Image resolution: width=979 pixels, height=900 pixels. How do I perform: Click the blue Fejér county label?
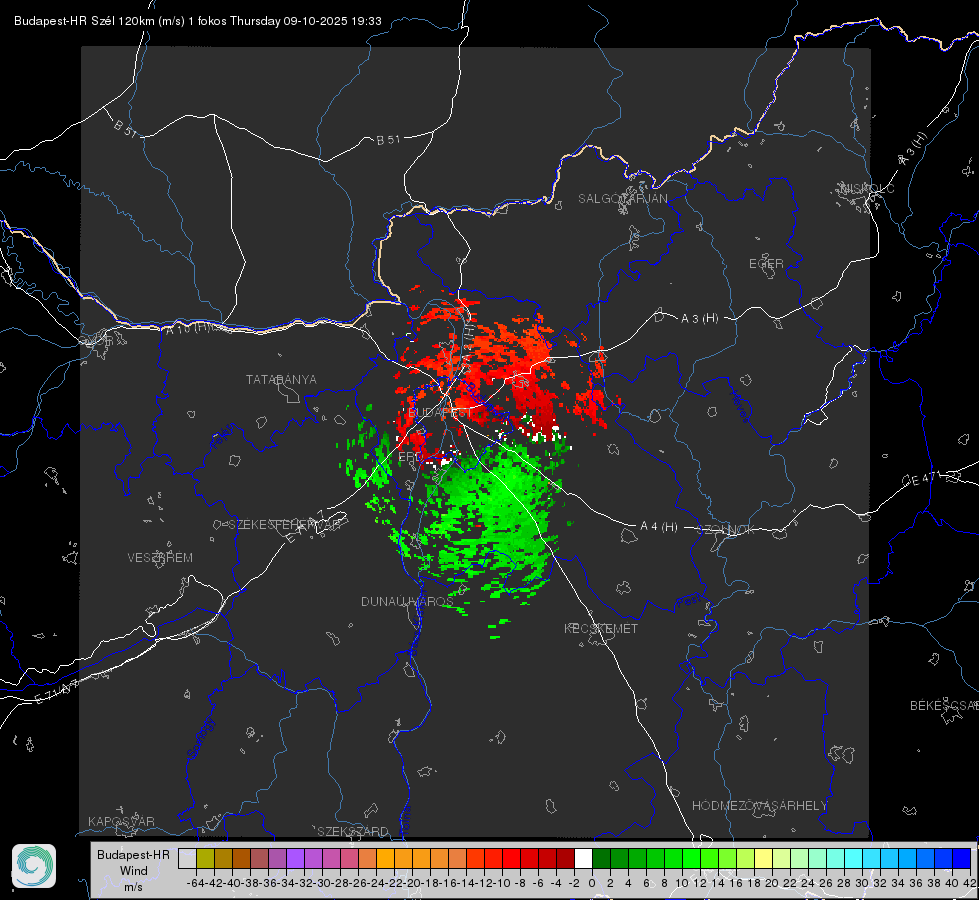click(x=224, y=437)
